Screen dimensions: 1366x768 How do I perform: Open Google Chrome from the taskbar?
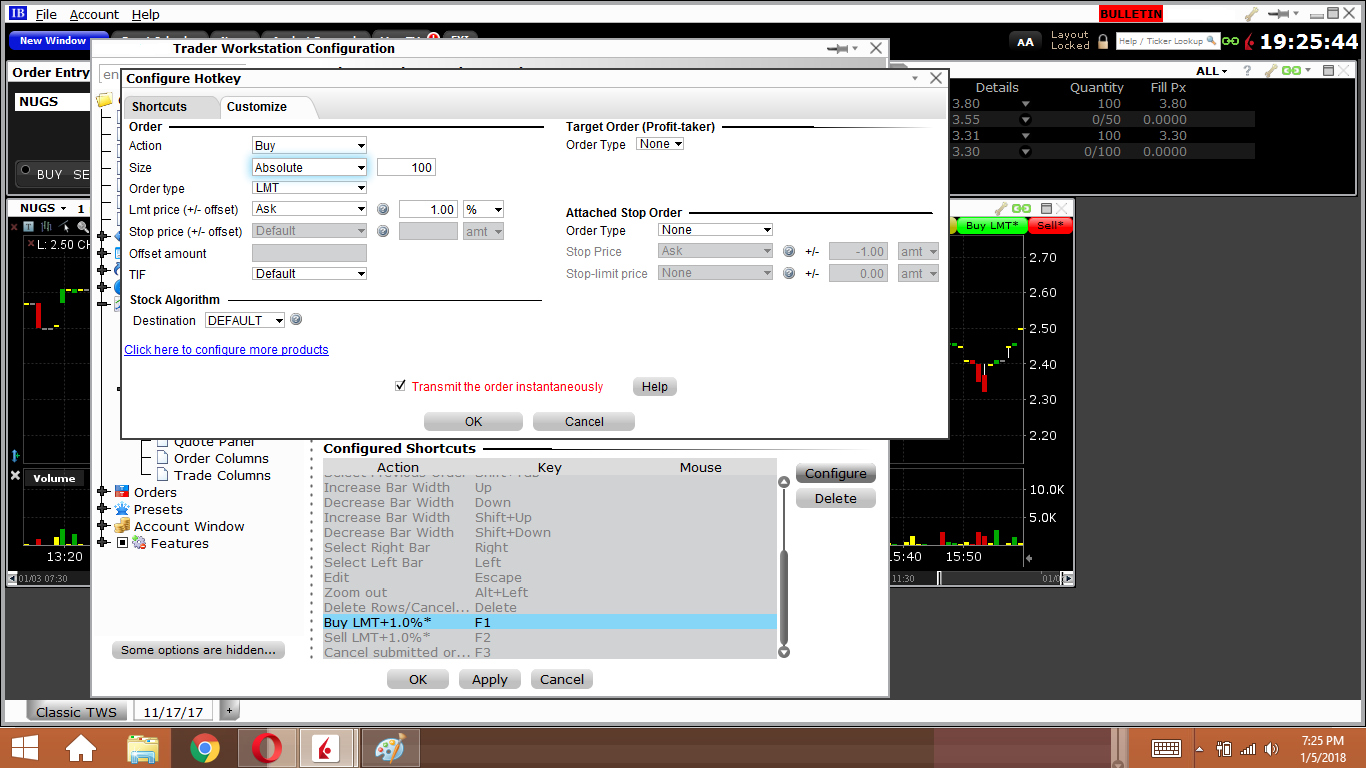click(205, 748)
